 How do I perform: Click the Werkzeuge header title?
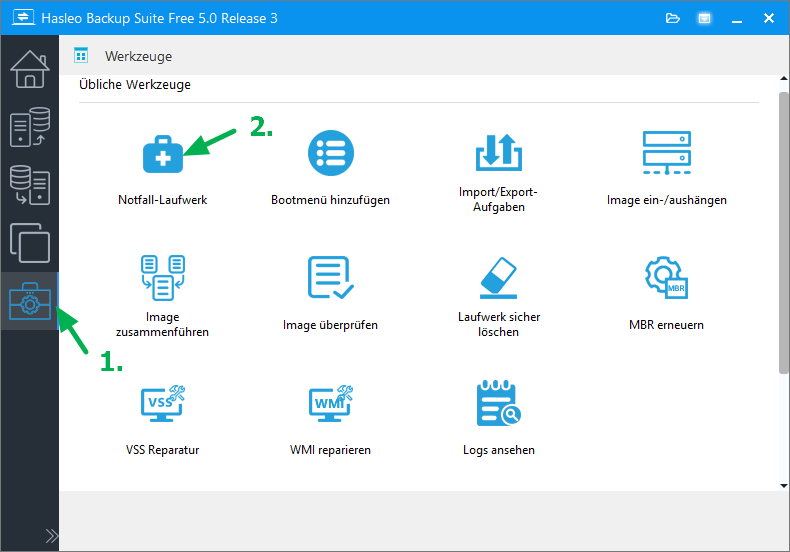pos(139,56)
